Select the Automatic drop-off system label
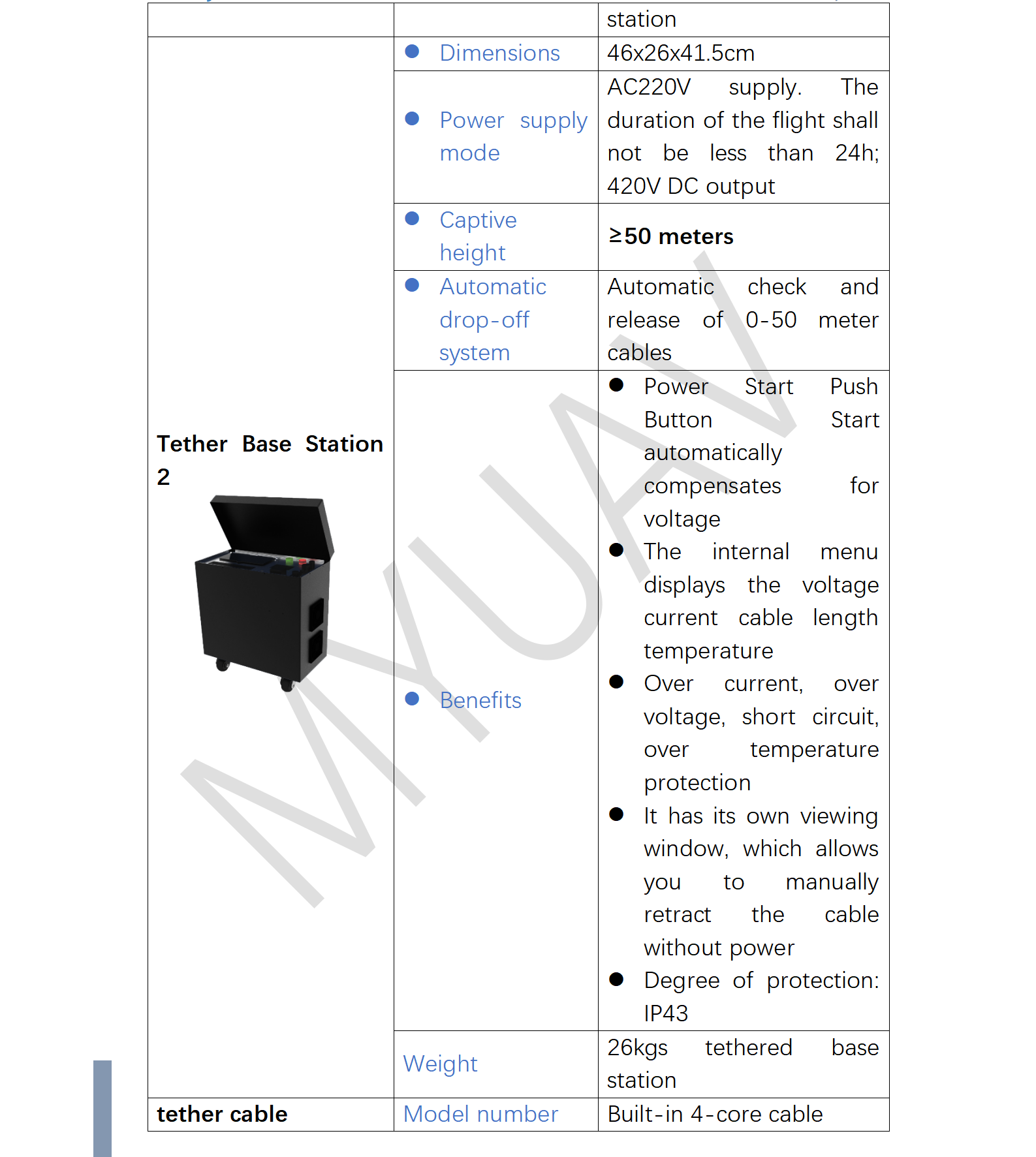The image size is (1036, 1157). click(x=492, y=320)
